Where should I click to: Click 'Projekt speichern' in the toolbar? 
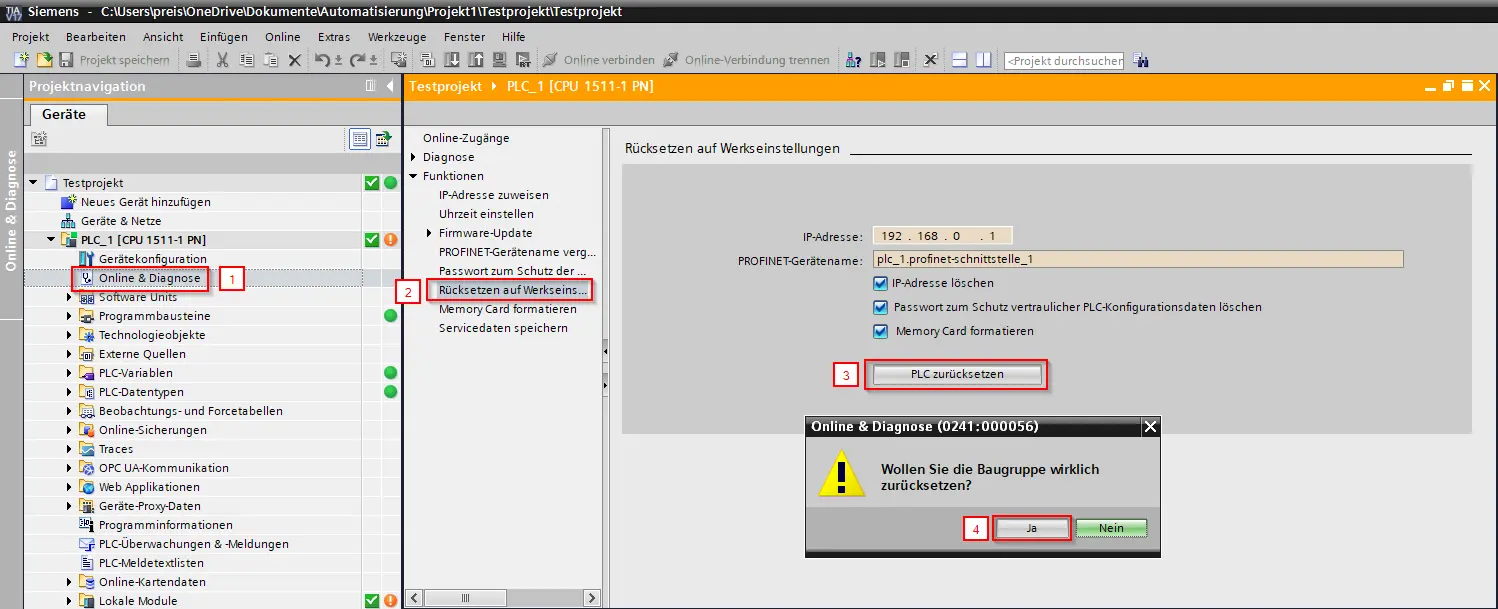point(114,60)
